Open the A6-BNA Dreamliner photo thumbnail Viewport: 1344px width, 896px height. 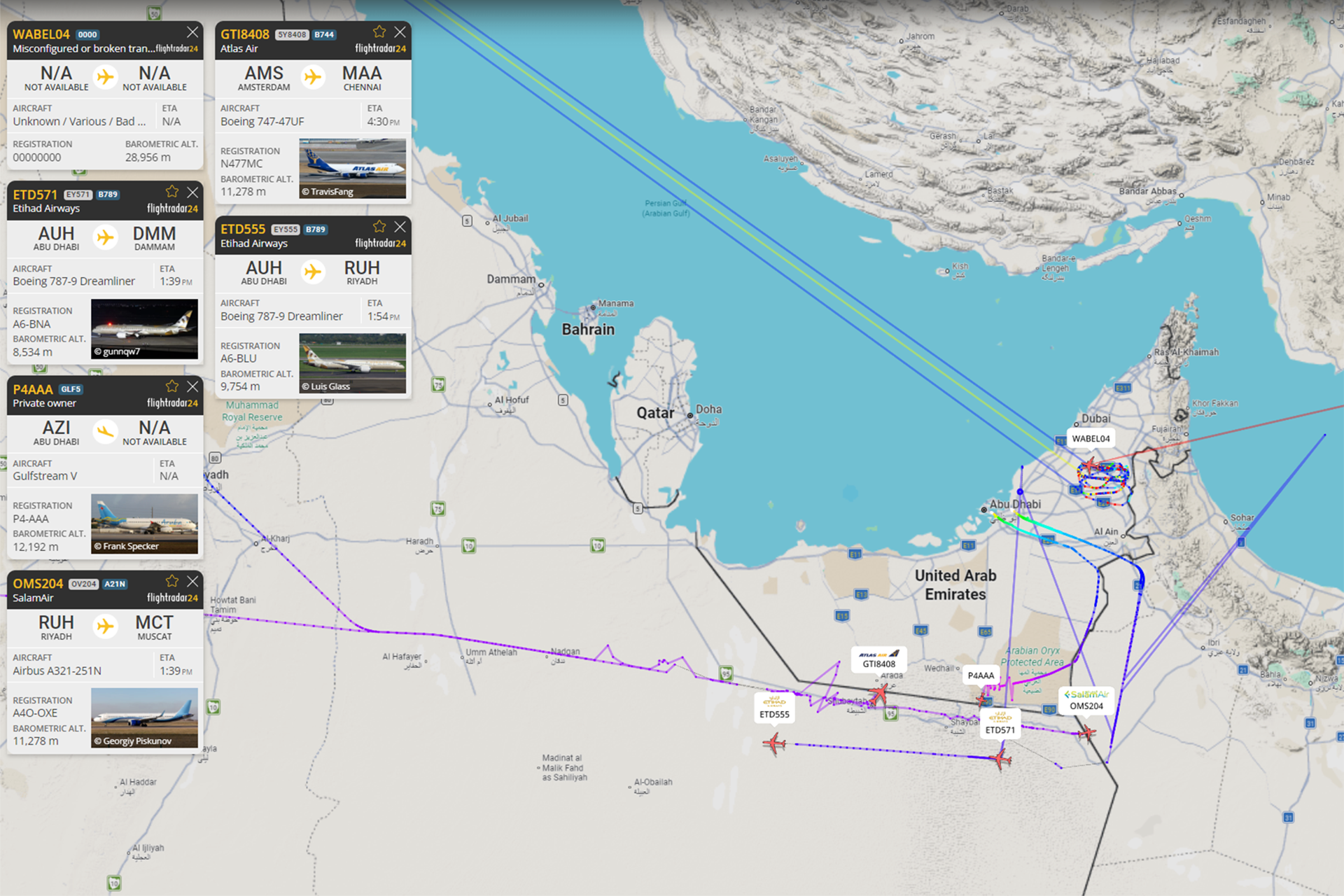point(144,329)
